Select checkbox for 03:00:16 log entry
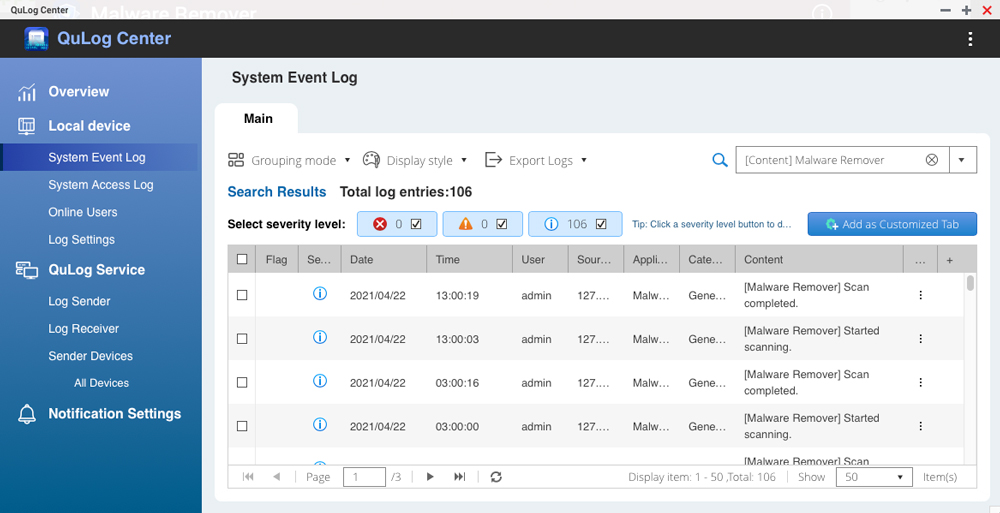This screenshot has width=1000, height=513. click(x=242, y=382)
